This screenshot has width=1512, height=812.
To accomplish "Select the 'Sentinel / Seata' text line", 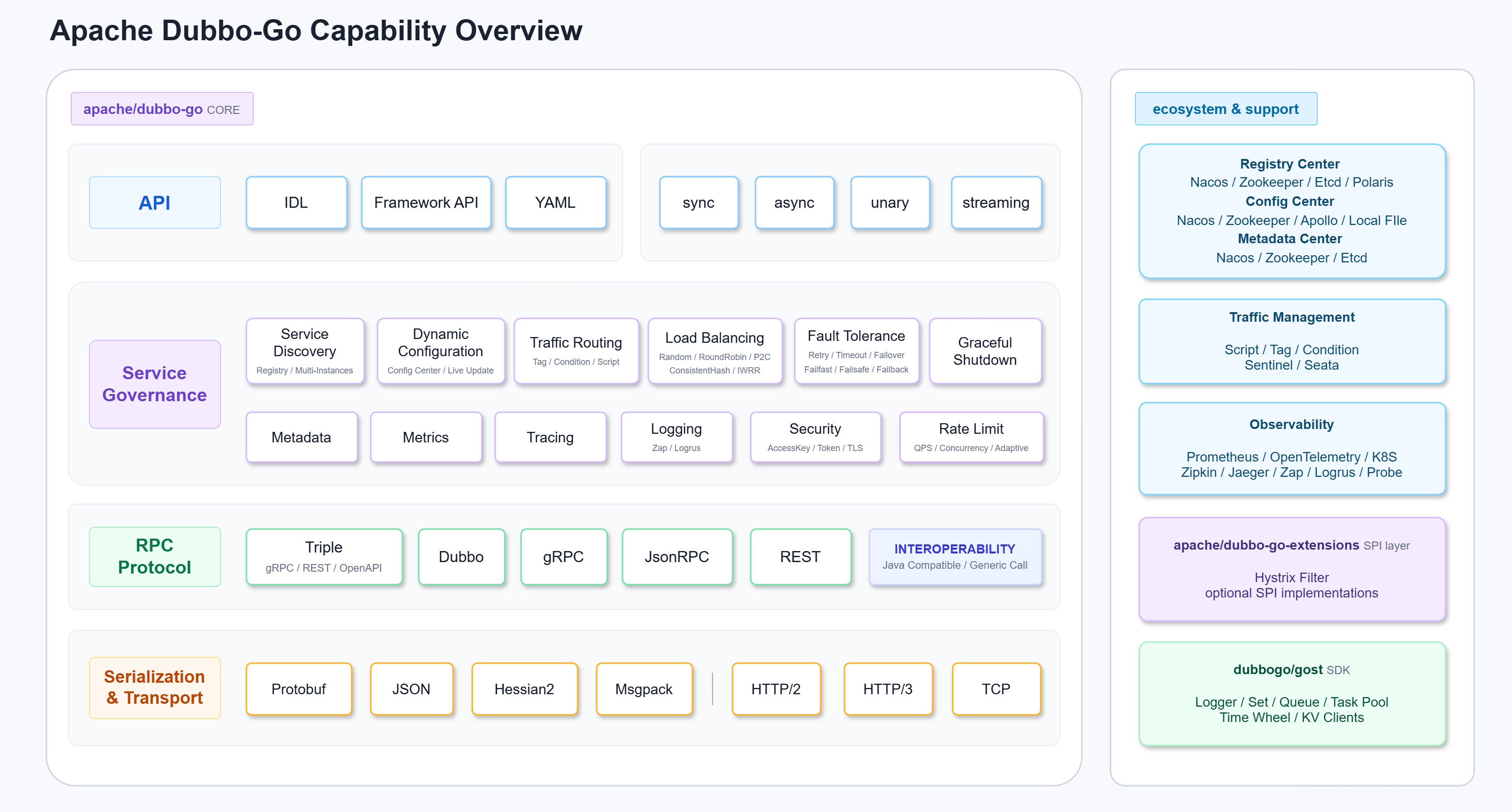I will point(1292,365).
